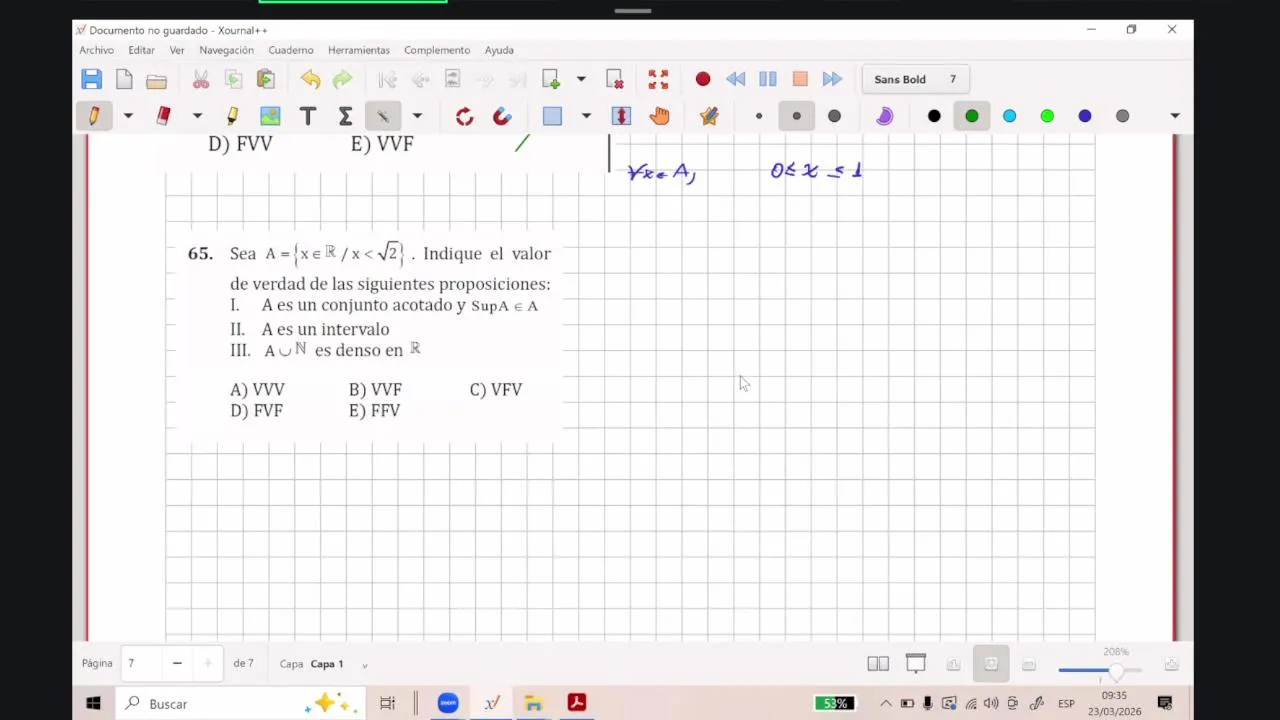This screenshot has height=720, width=1280.
Task: Select the Vertical Space tool
Action: coord(621,116)
